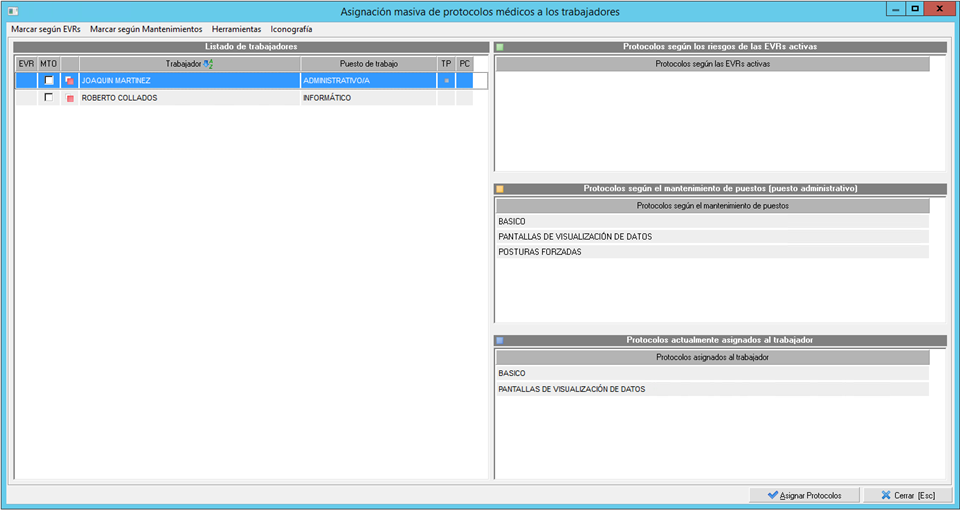Click the TP indicator in Joaquin Martinez row
The image size is (960, 510).
tap(446, 81)
